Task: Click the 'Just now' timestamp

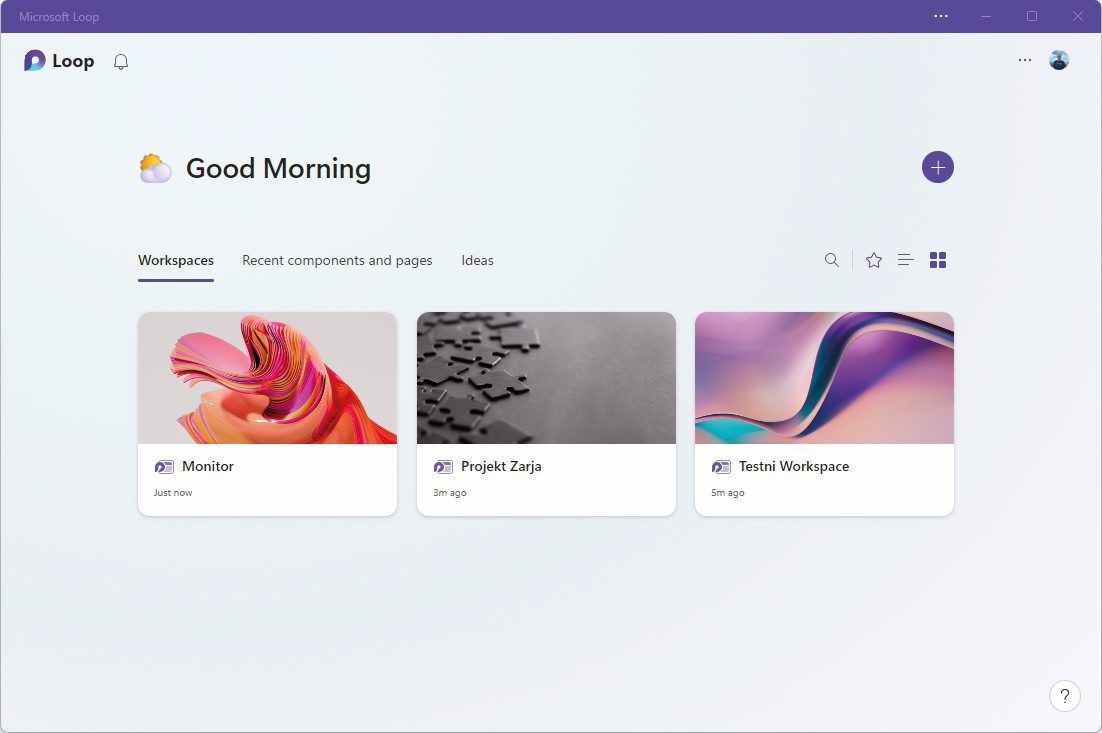Action: tap(173, 493)
